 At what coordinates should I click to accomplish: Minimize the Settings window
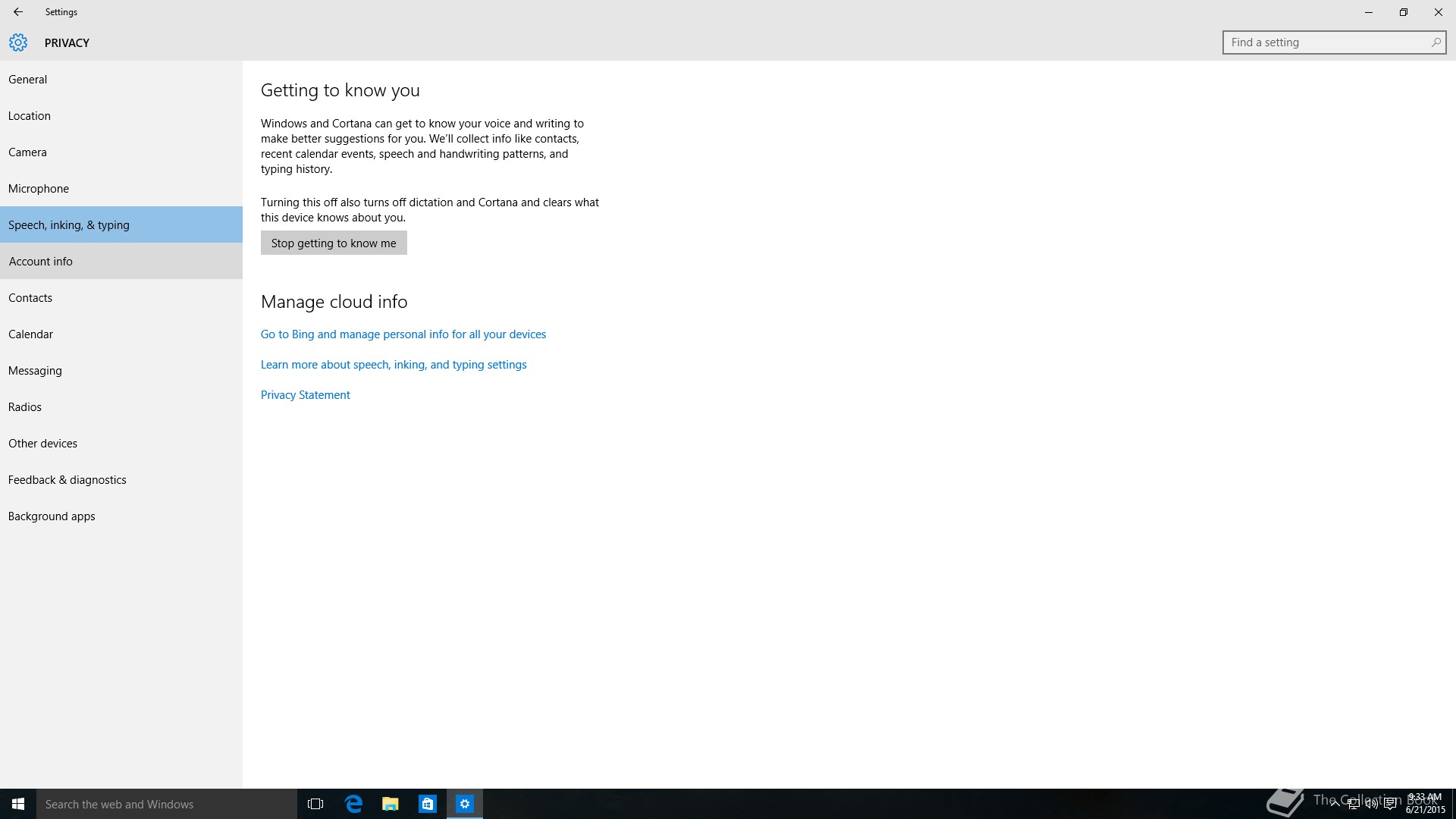tap(1369, 12)
